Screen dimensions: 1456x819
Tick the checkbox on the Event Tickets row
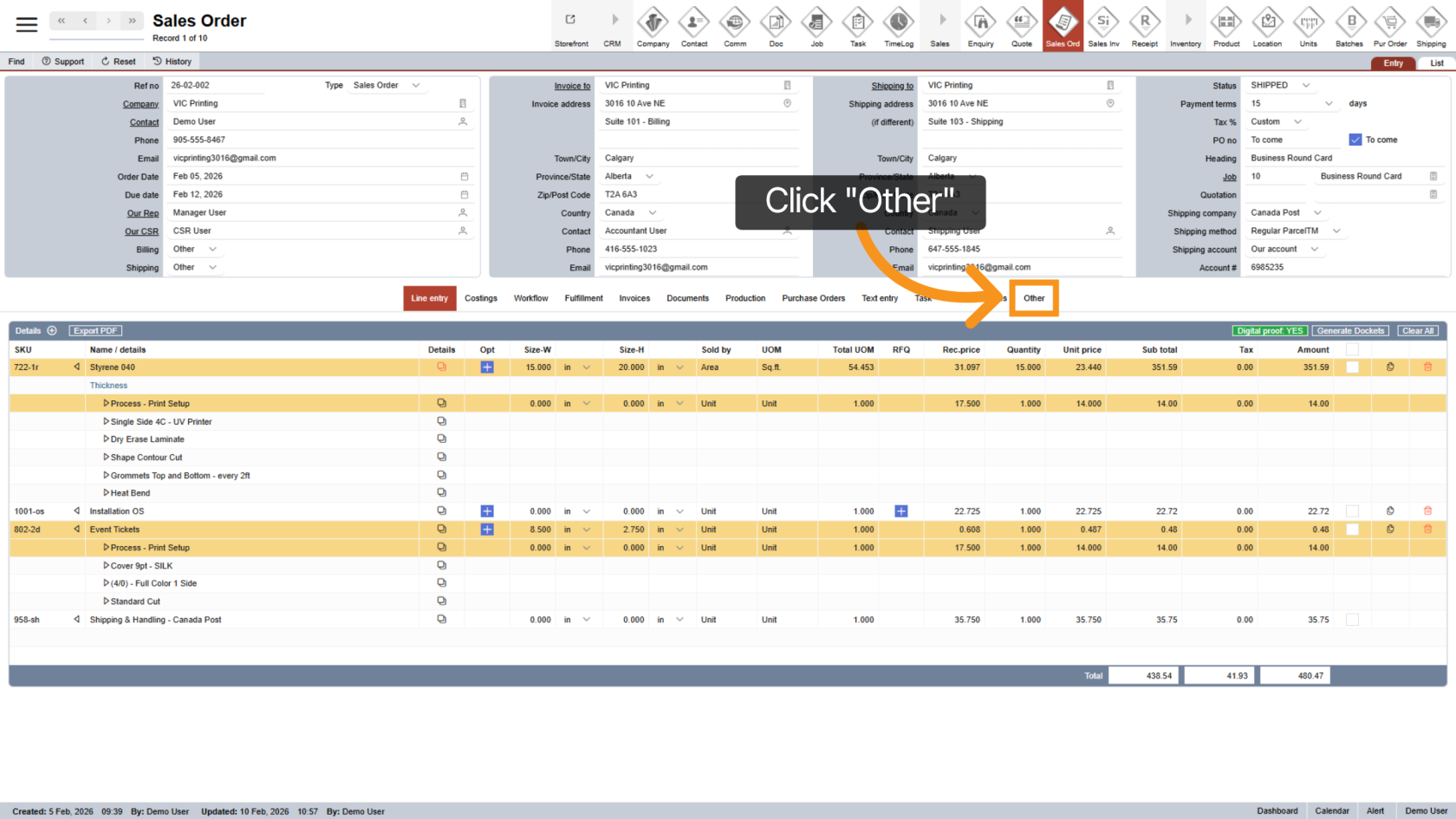pyautogui.click(x=1352, y=529)
